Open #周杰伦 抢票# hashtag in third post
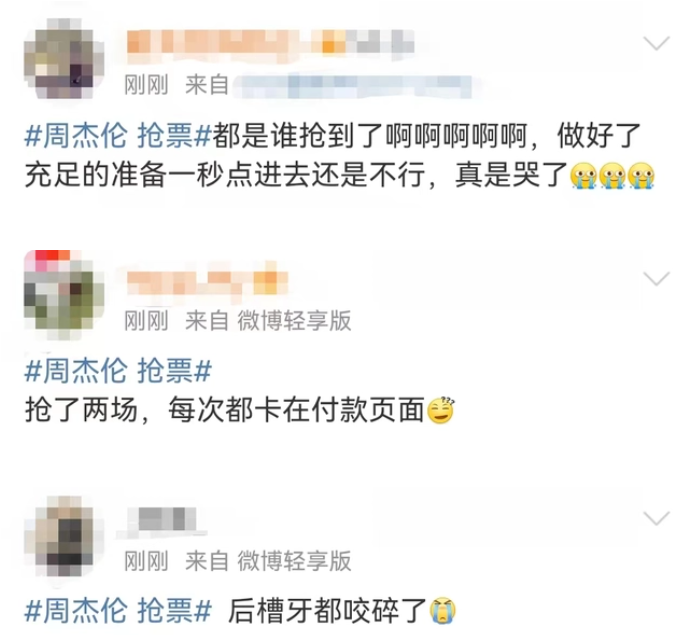This screenshot has width=689, height=635. [118, 611]
